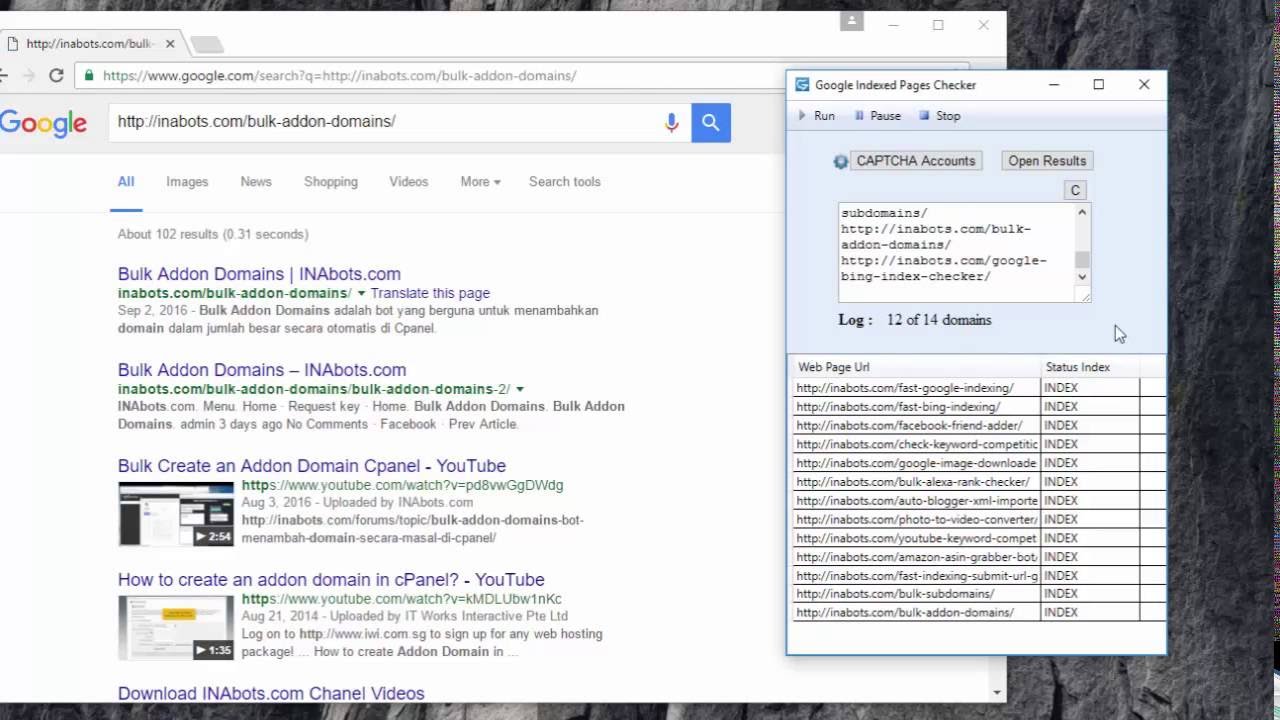Image resolution: width=1280 pixels, height=720 pixels.
Task: Select the bulk-addon-domains result row
Action: [979, 613]
